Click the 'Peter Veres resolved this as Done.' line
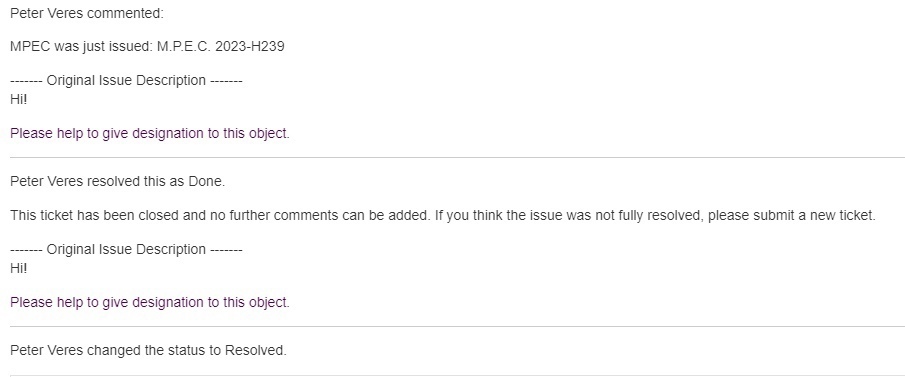The image size is (905, 377). [118, 181]
